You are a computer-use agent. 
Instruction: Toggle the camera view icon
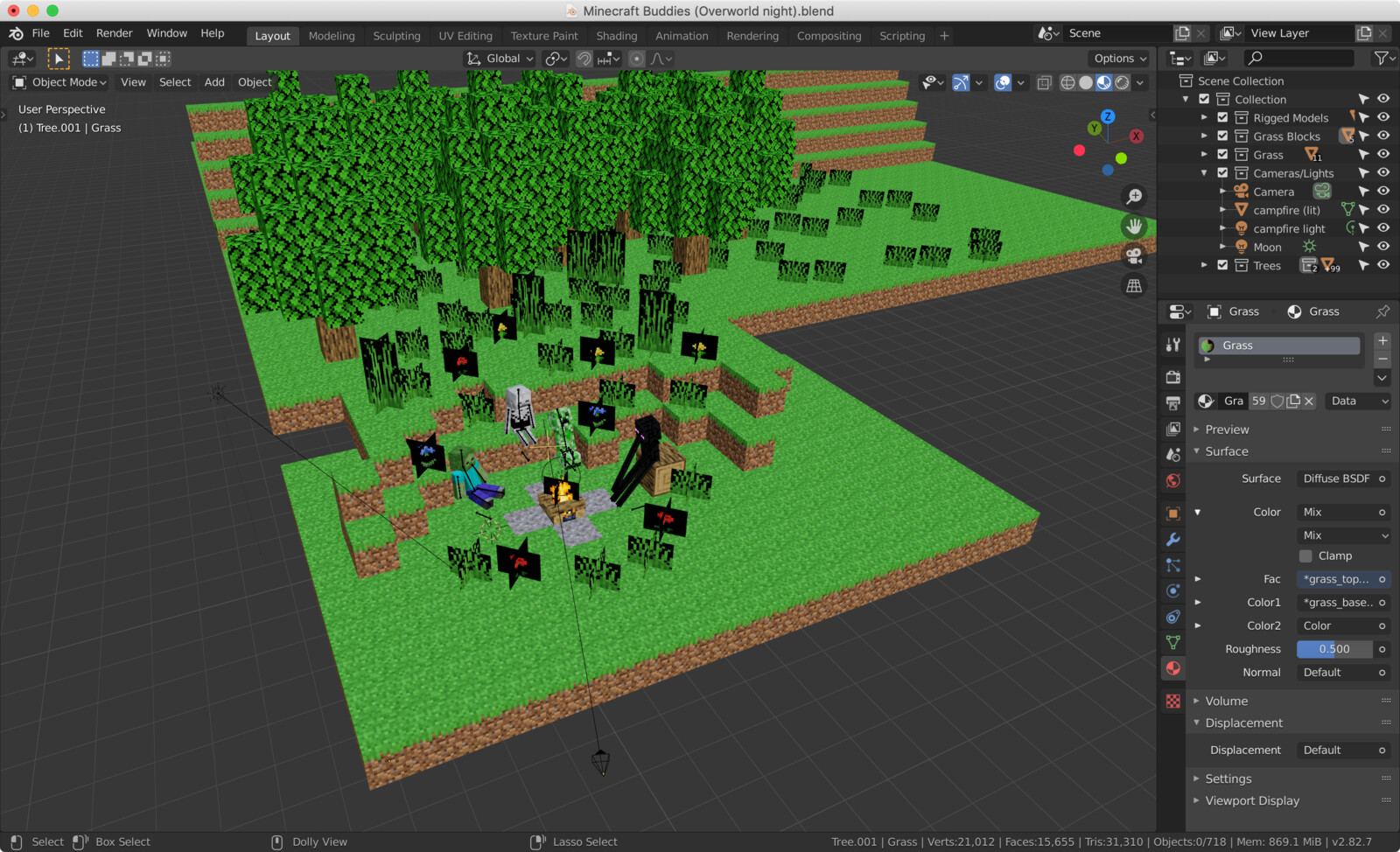[x=1134, y=255]
